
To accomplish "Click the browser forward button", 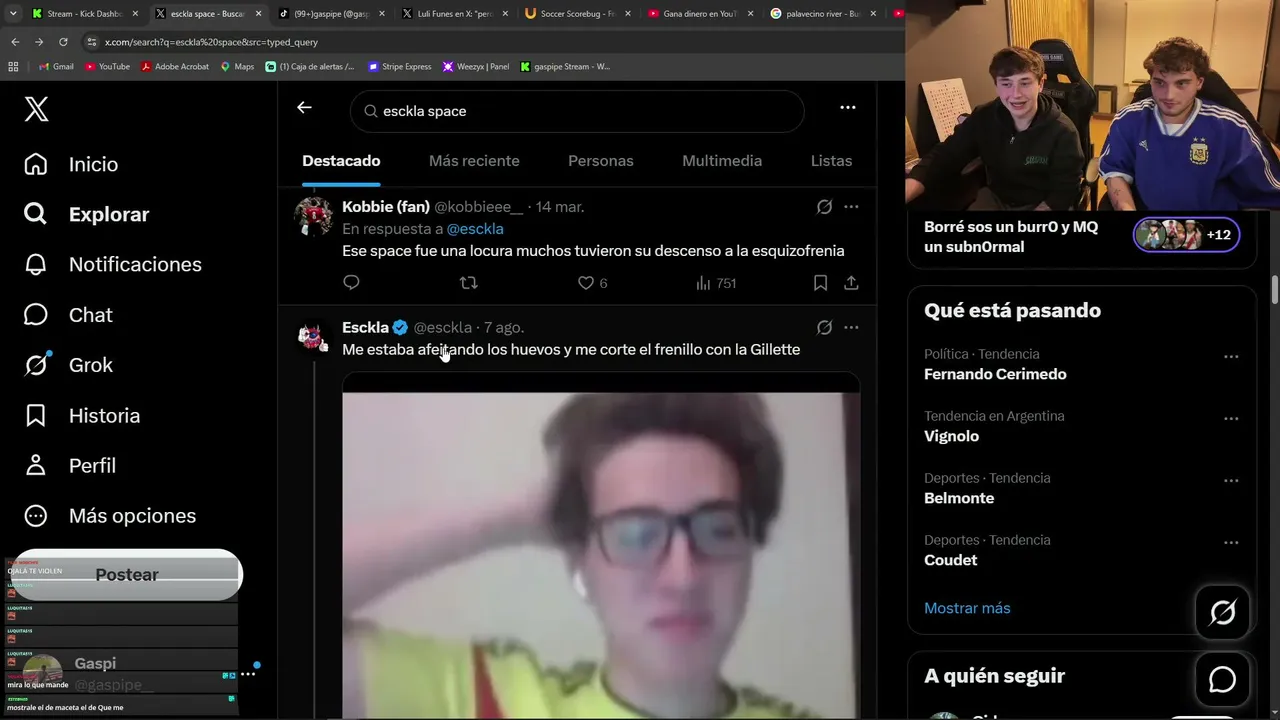I will tap(39, 42).
